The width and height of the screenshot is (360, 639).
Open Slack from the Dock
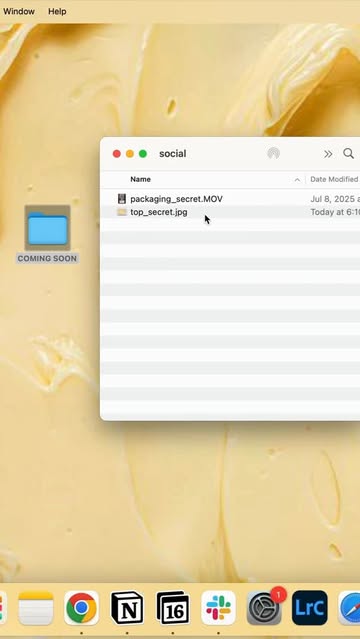218,608
